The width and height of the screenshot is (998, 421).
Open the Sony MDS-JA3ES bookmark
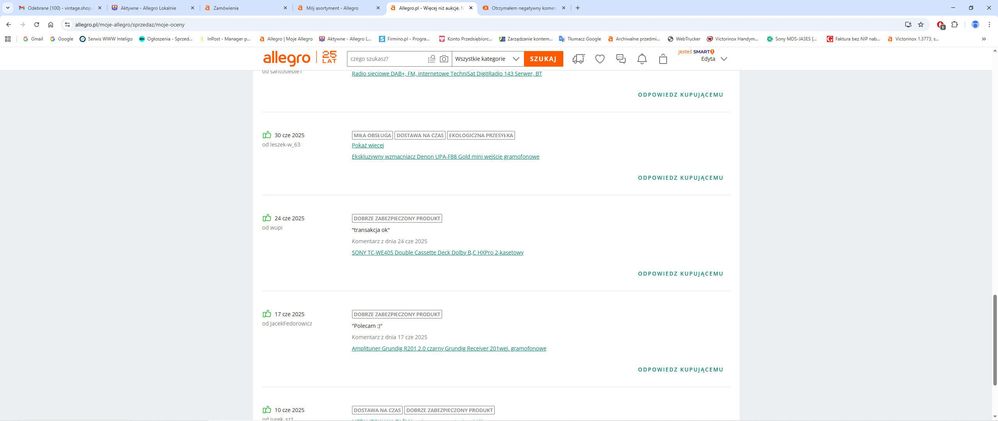pyautogui.click(x=792, y=39)
